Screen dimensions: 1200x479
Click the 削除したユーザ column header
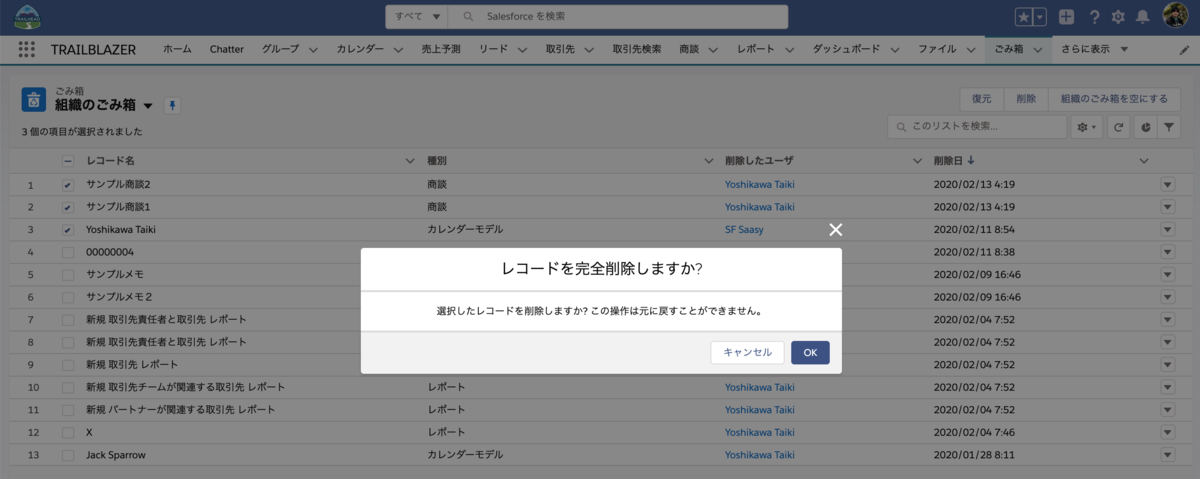click(x=760, y=161)
